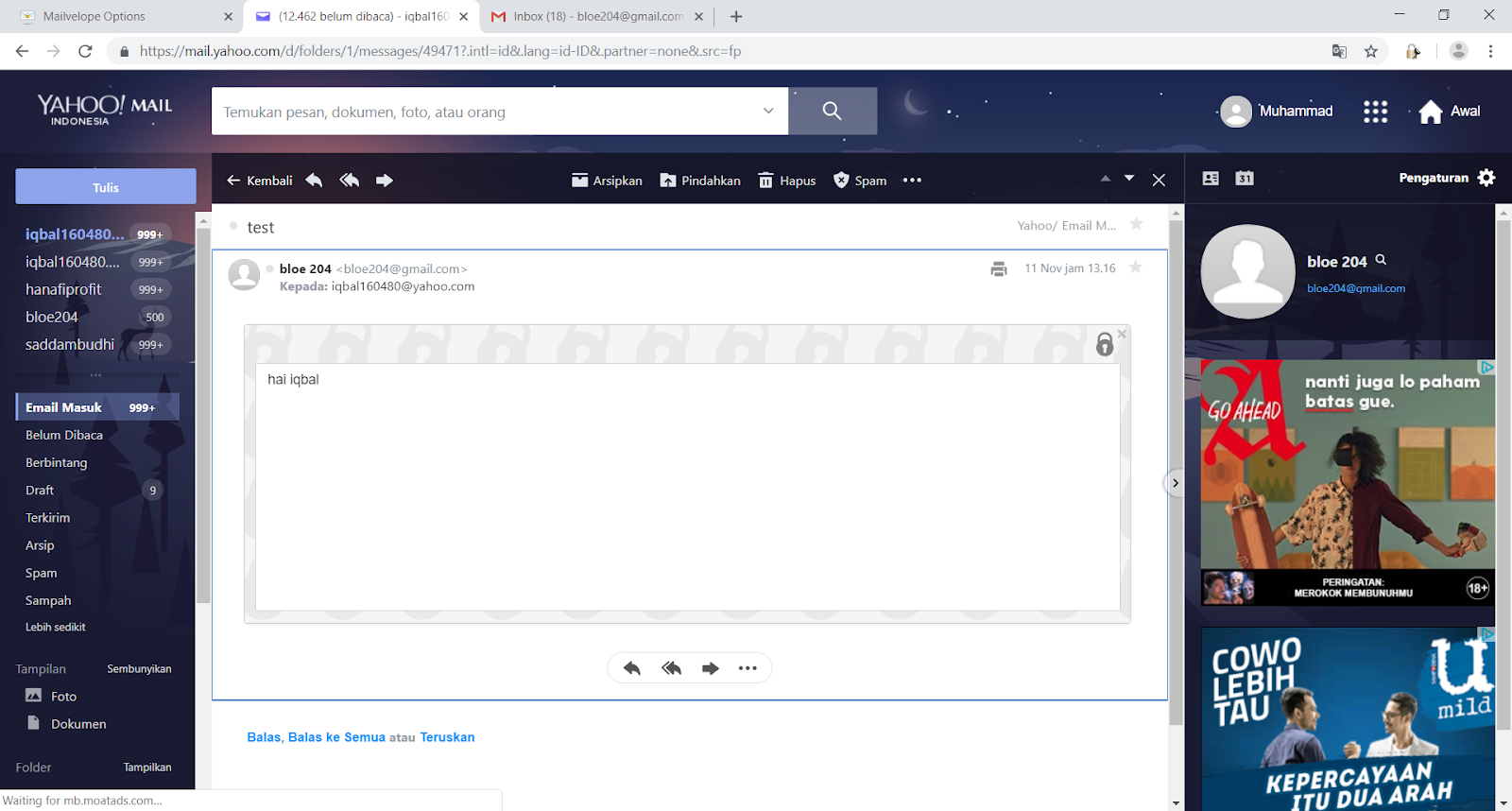The height and width of the screenshot is (811, 1512).
Task: Click the translate page icon
Action: point(1339,51)
